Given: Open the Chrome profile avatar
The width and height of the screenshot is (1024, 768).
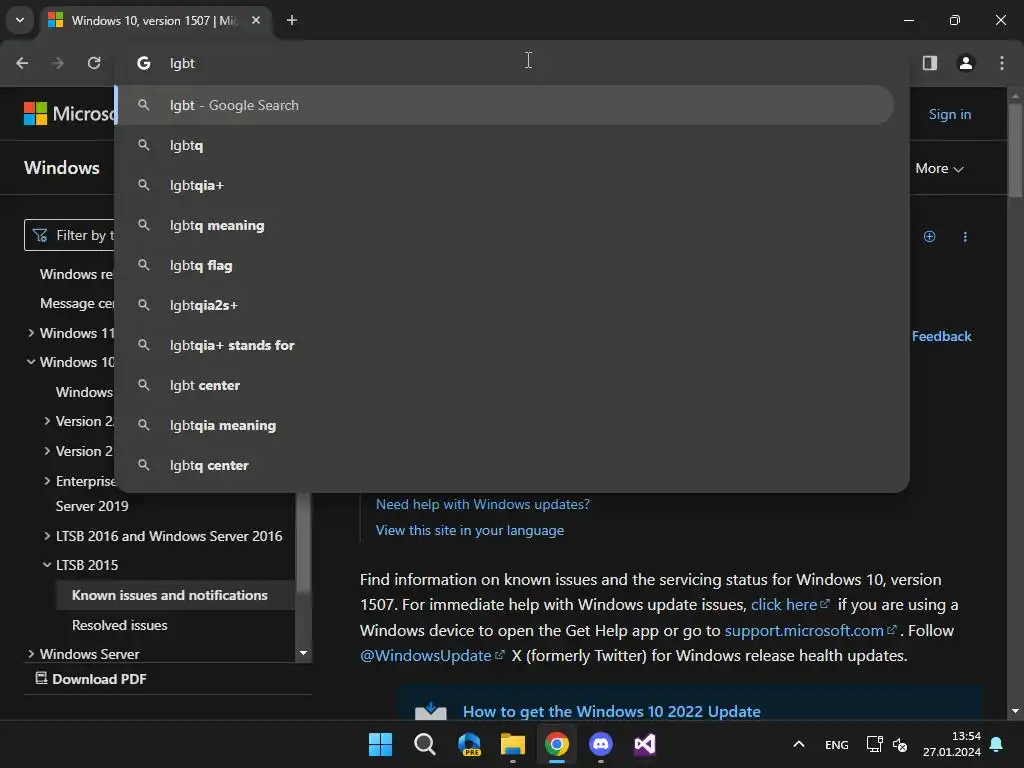Looking at the screenshot, I should (966, 63).
